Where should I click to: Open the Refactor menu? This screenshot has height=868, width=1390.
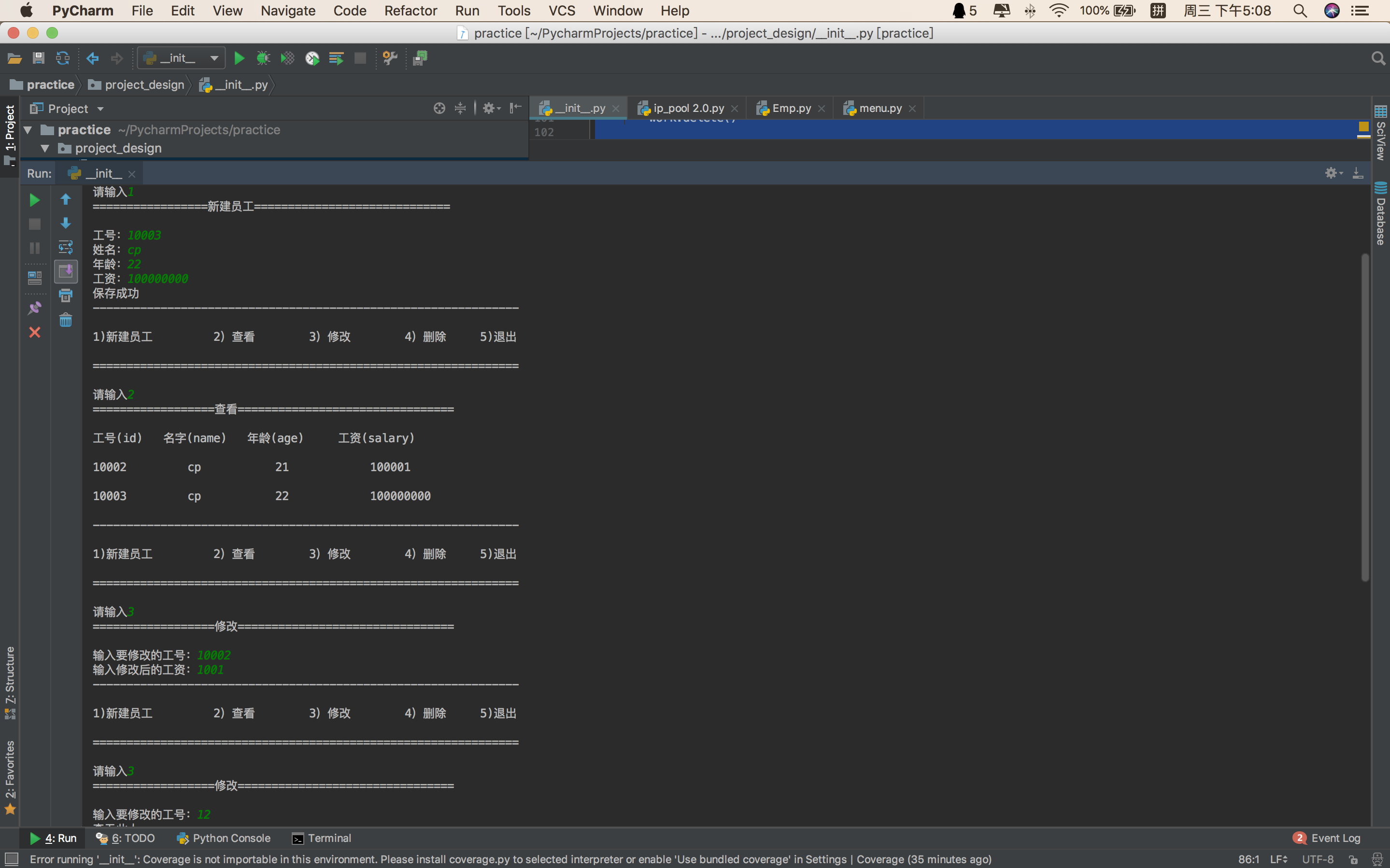point(410,10)
